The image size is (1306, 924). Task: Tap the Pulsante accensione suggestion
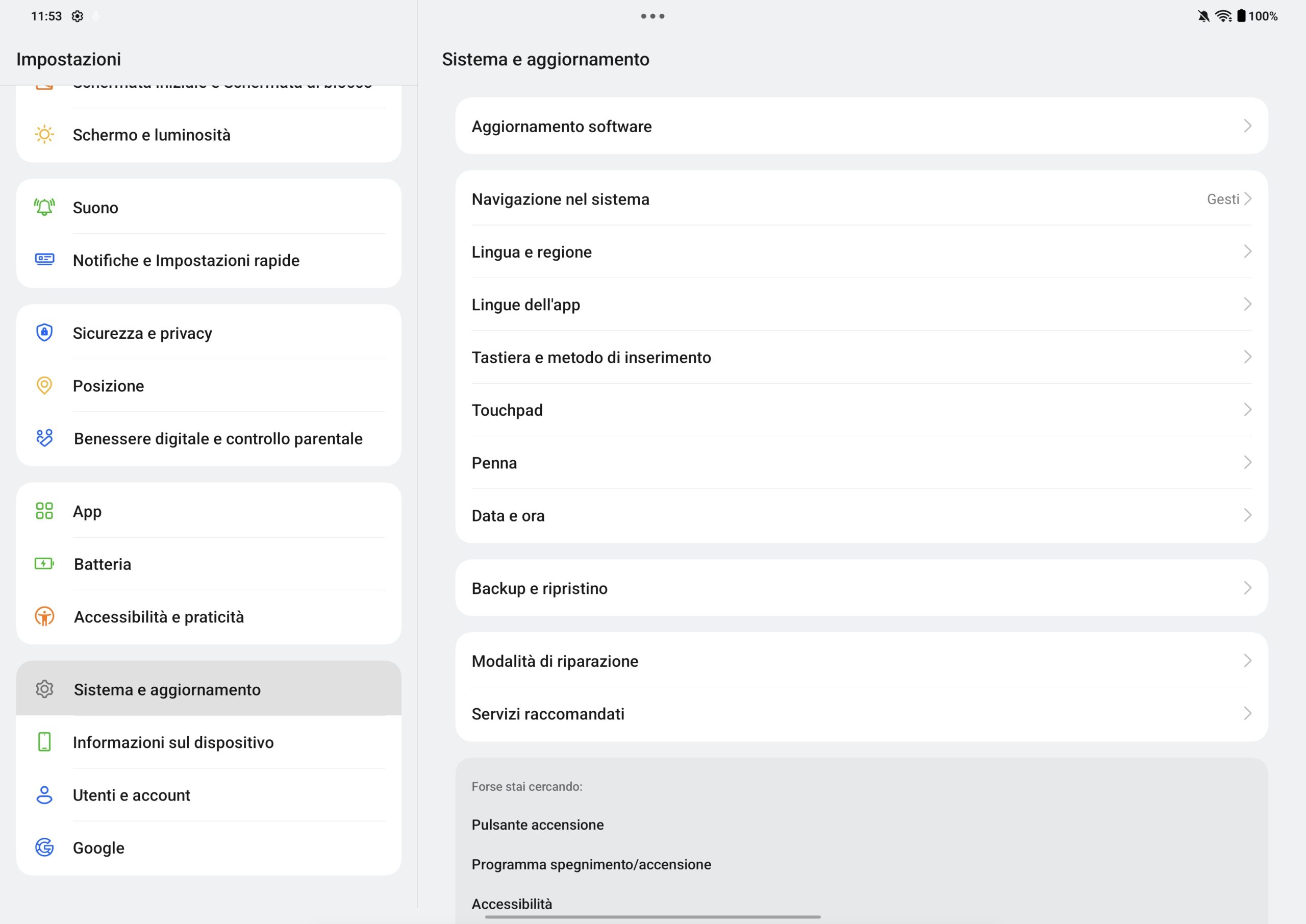click(538, 825)
